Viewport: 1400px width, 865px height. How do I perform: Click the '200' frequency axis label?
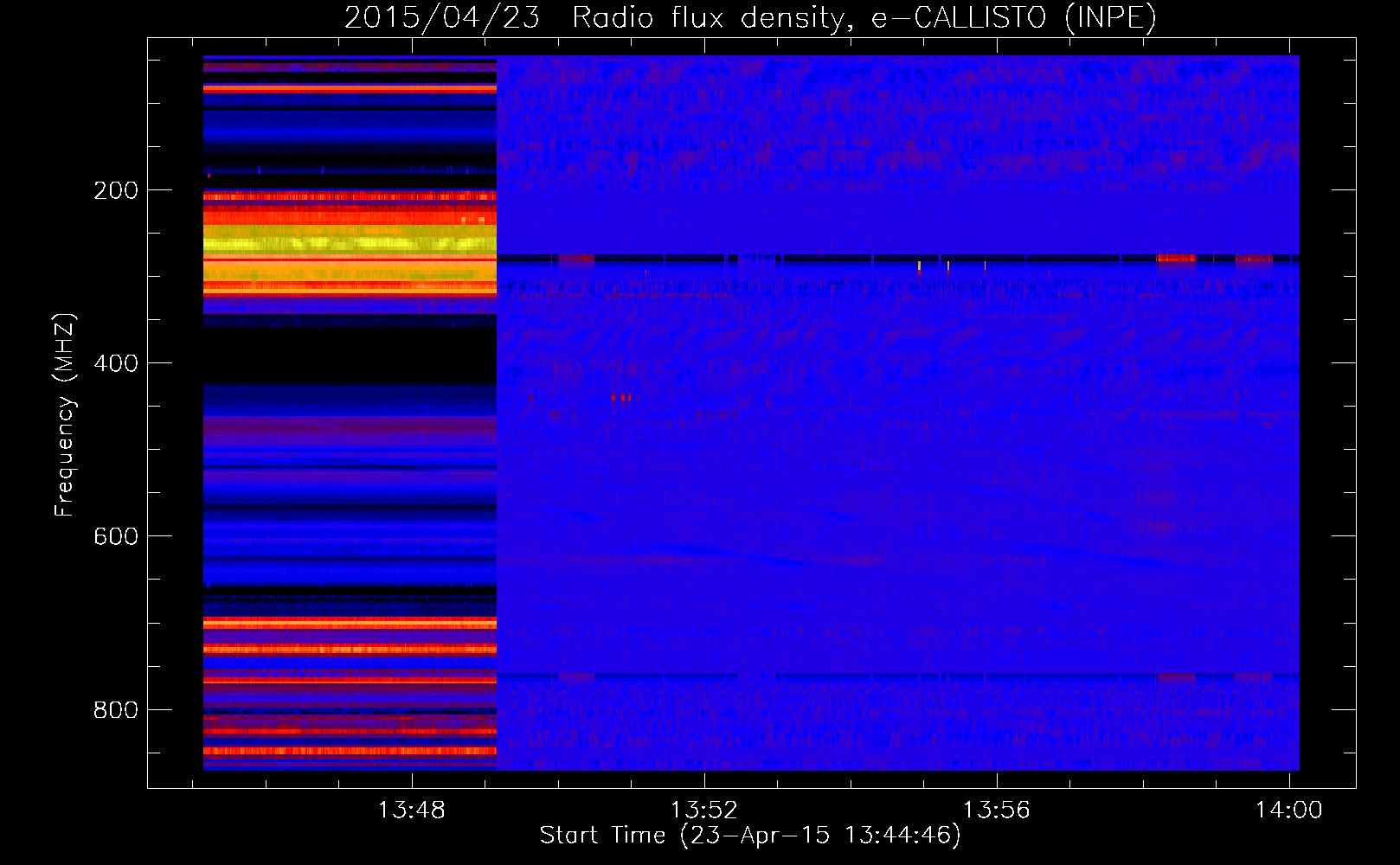click(x=116, y=190)
